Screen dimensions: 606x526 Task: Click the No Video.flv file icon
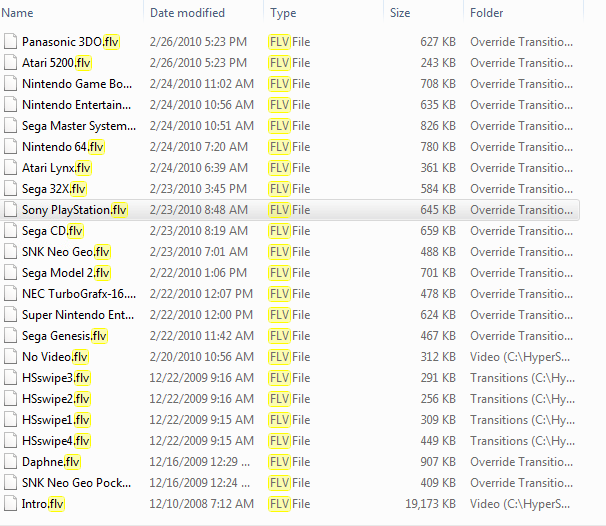coord(11,357)
